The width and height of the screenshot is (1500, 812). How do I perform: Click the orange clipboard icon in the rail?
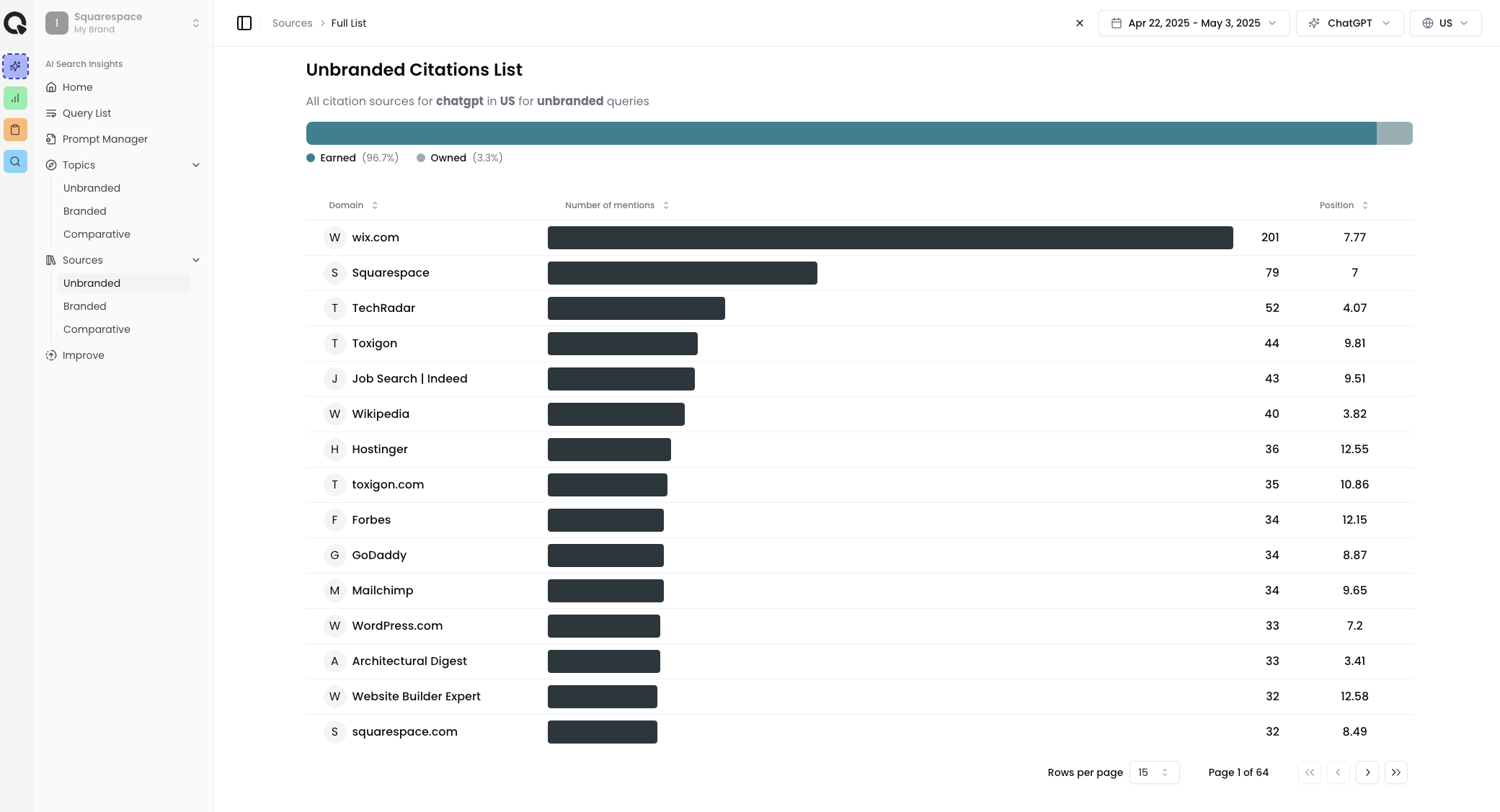(16, 130)
